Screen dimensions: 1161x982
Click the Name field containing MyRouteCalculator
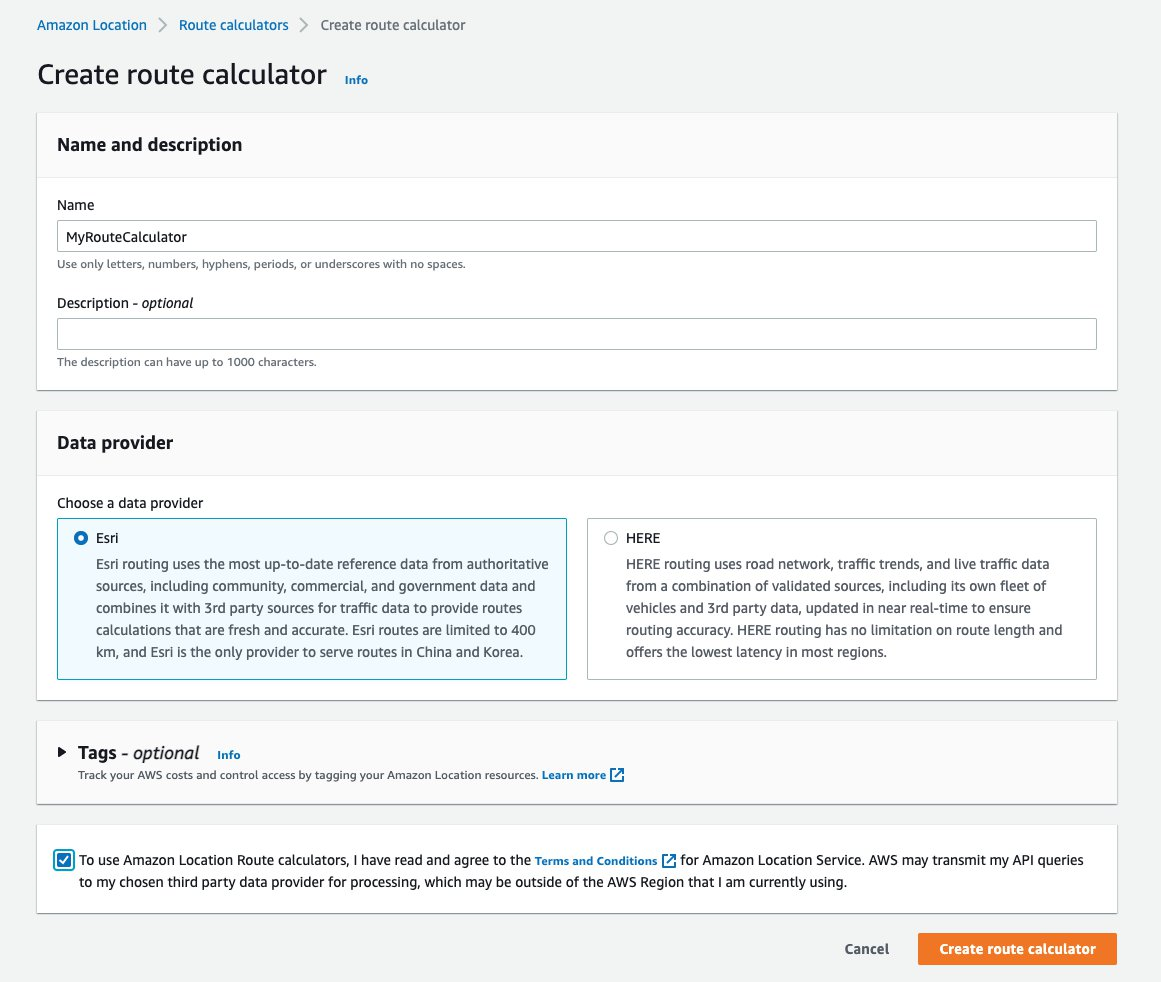point(576,236)
